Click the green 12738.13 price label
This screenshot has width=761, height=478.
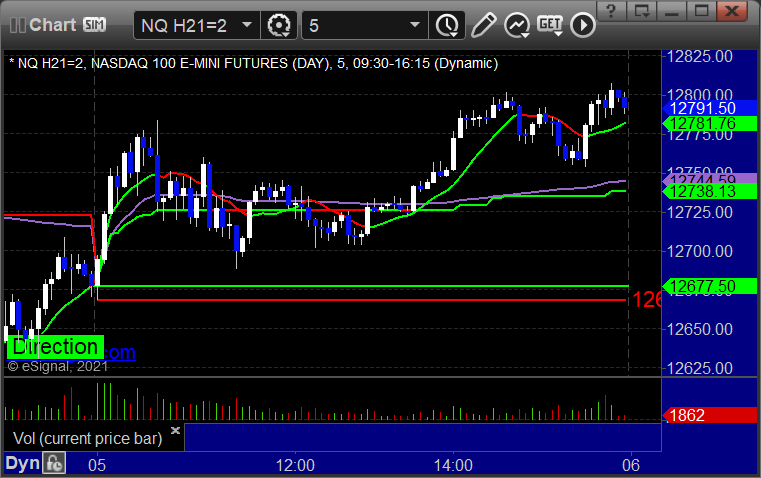tap(710, 191)
